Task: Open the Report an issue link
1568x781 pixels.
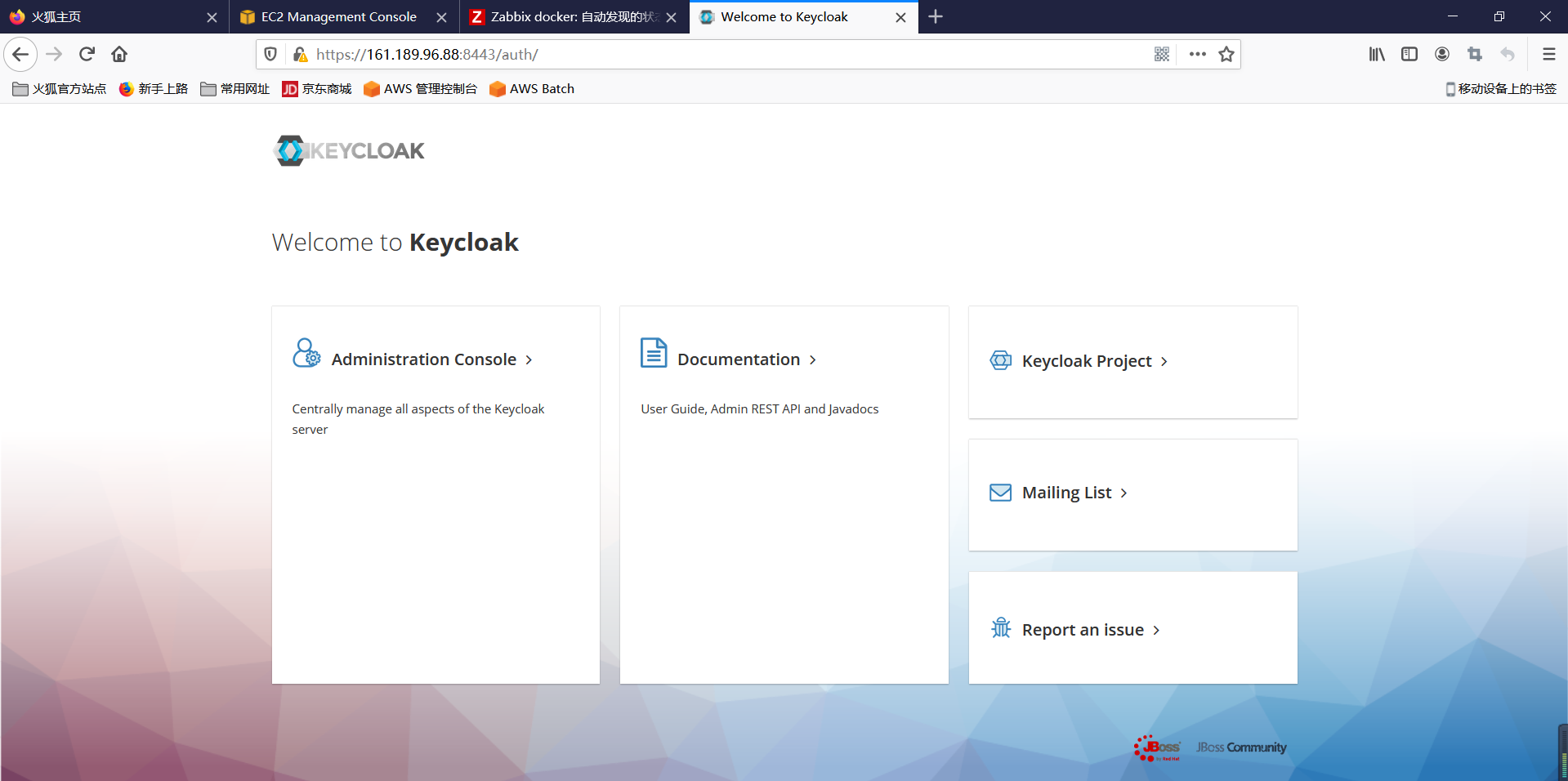Action: pos(1083,630)
